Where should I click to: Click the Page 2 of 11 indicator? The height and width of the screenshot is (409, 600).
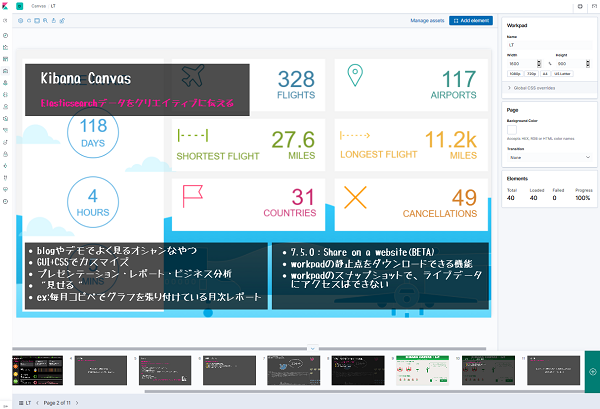point(57,403)
